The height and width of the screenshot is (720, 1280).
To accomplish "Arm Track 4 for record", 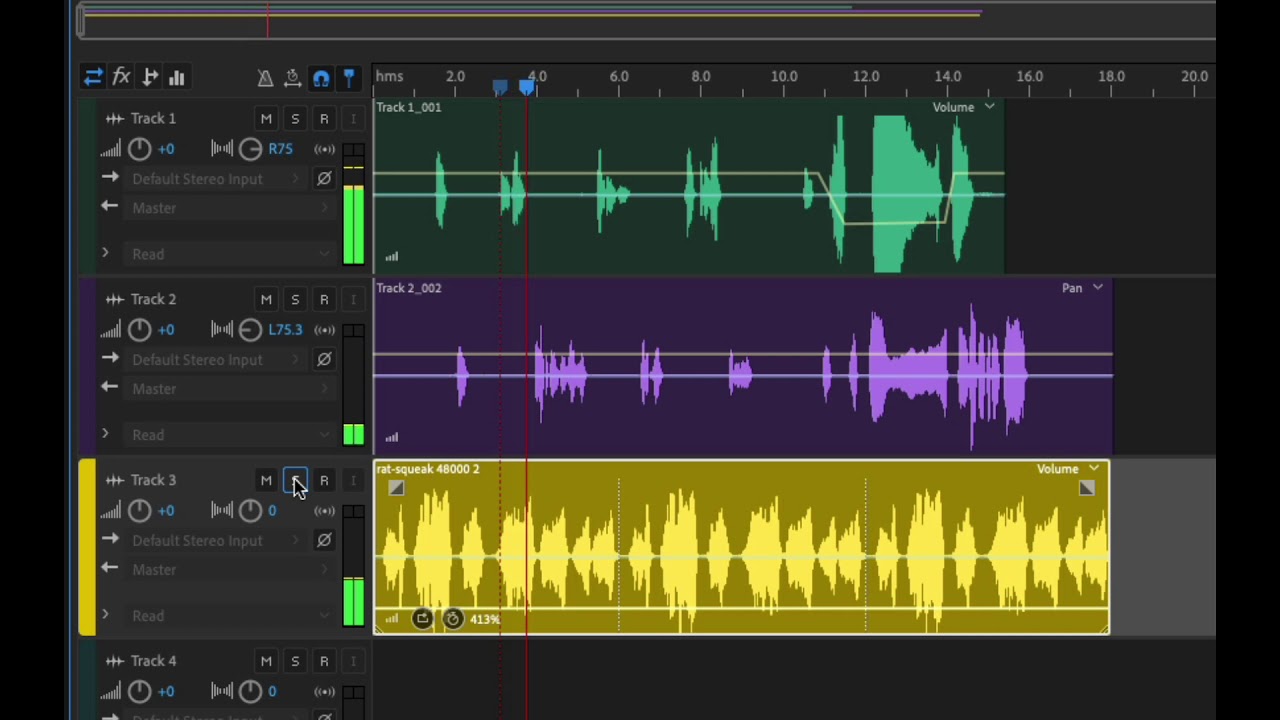I will coord(324,661).
